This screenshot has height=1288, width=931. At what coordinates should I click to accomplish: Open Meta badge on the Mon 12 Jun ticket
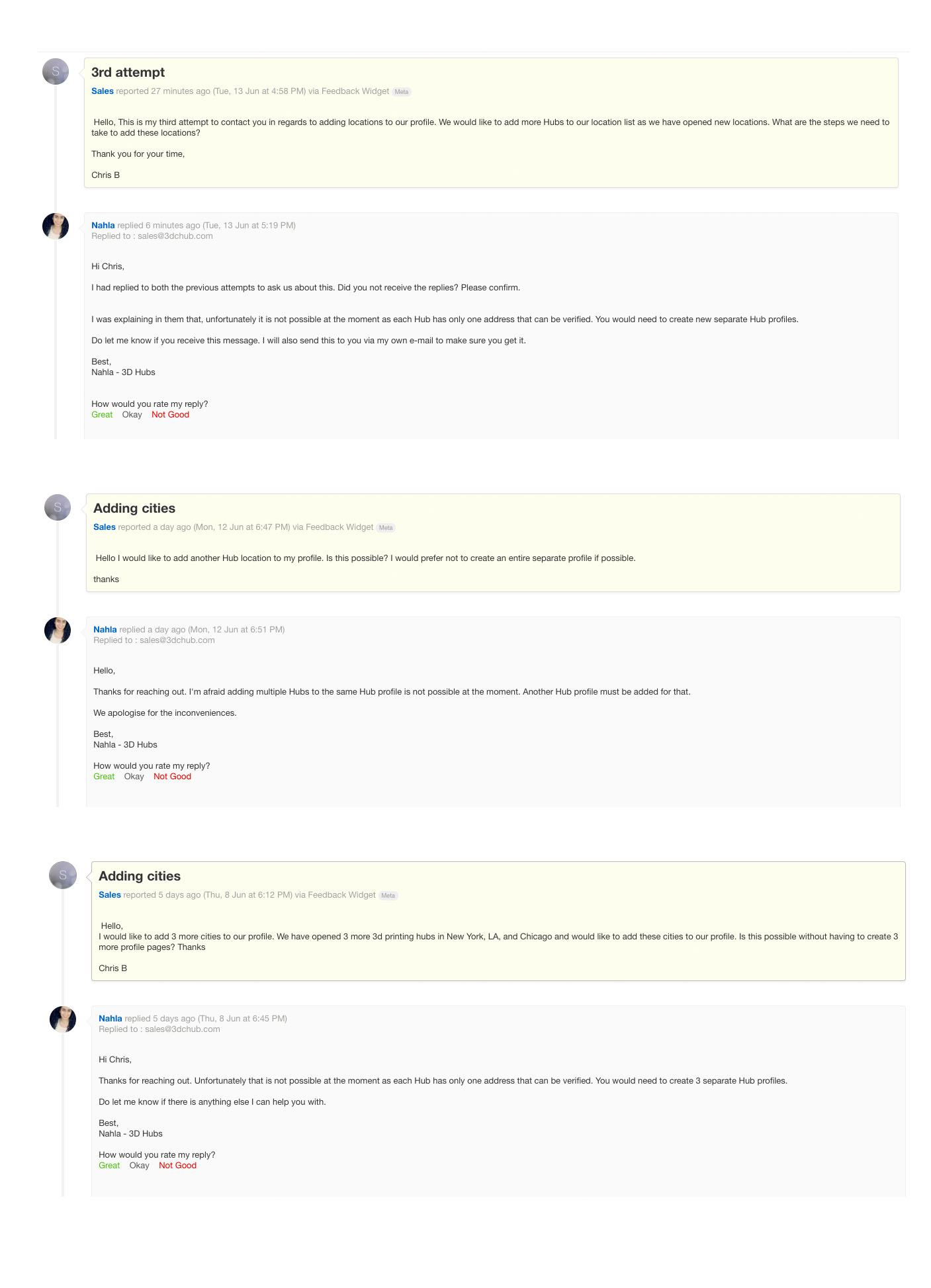(386, 528)
